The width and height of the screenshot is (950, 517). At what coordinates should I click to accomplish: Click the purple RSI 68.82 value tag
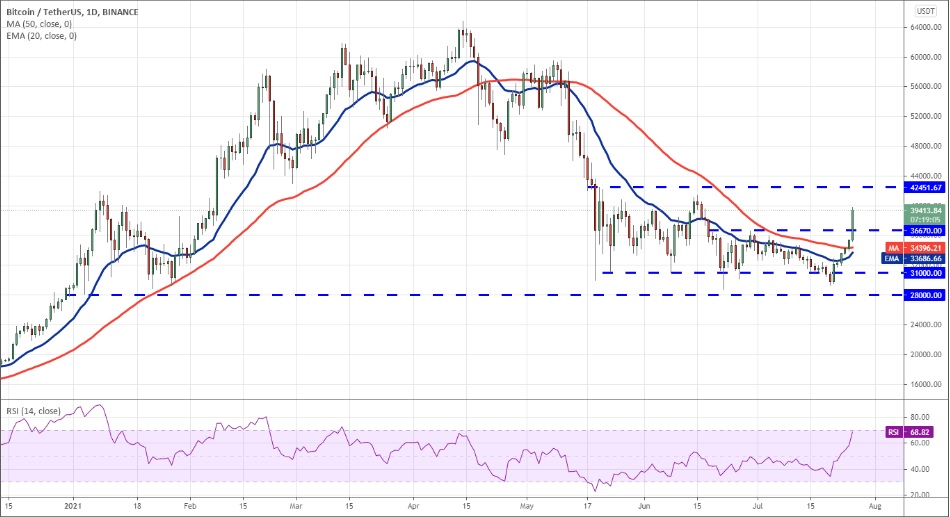click(x=911, y=432)
